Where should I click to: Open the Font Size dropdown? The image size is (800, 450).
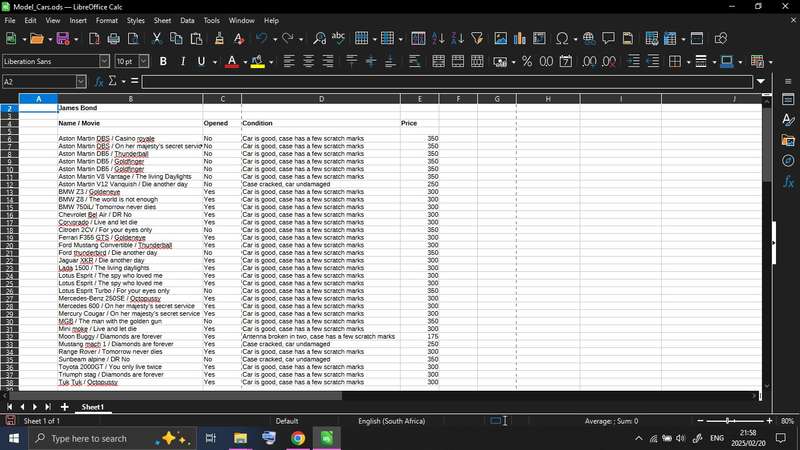(x=144, y=61)
